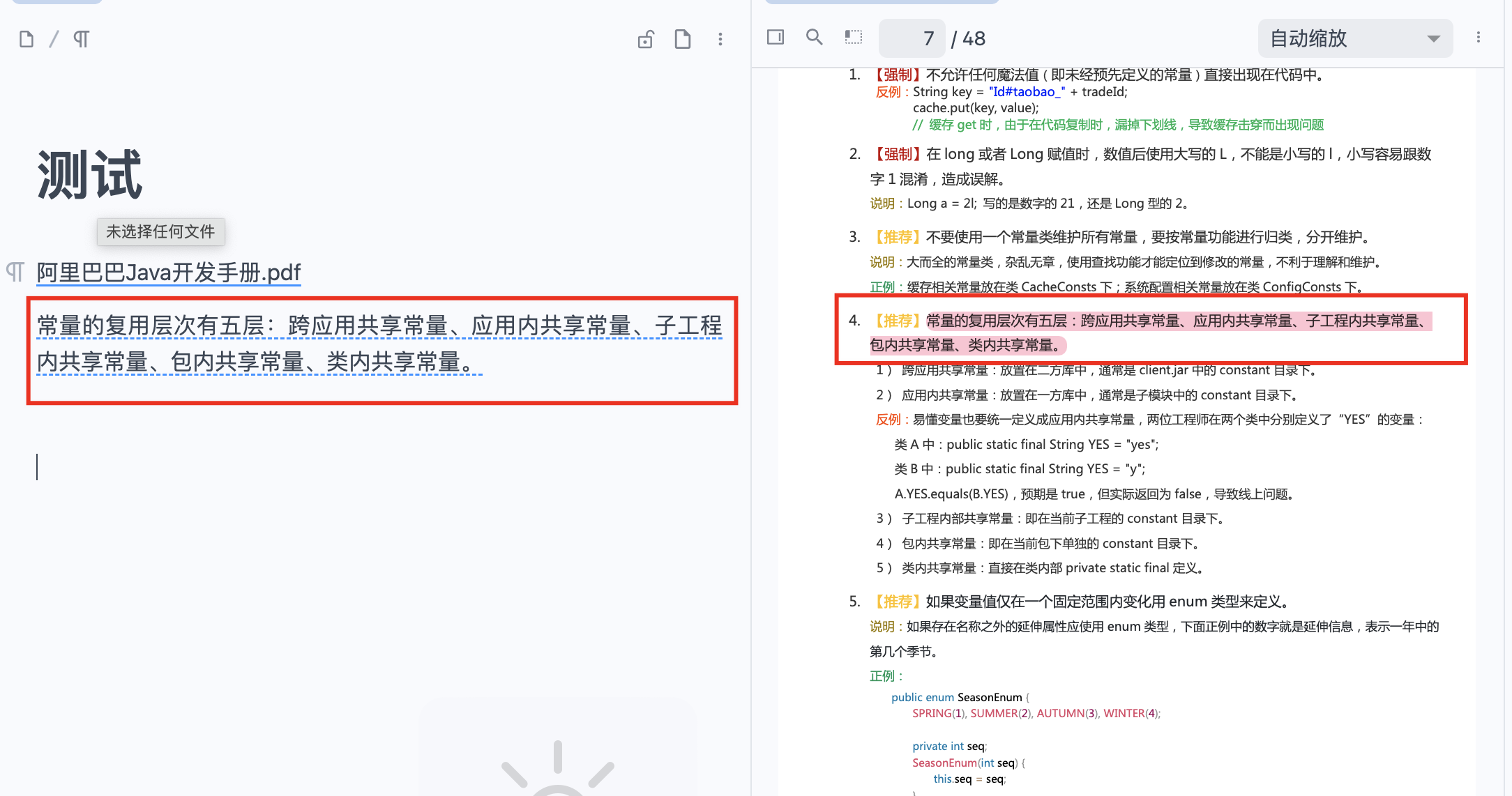Click the 测试 document title
Image resolution: width=1512 pixels, height=796 pixels.
(x=89, y=175)
